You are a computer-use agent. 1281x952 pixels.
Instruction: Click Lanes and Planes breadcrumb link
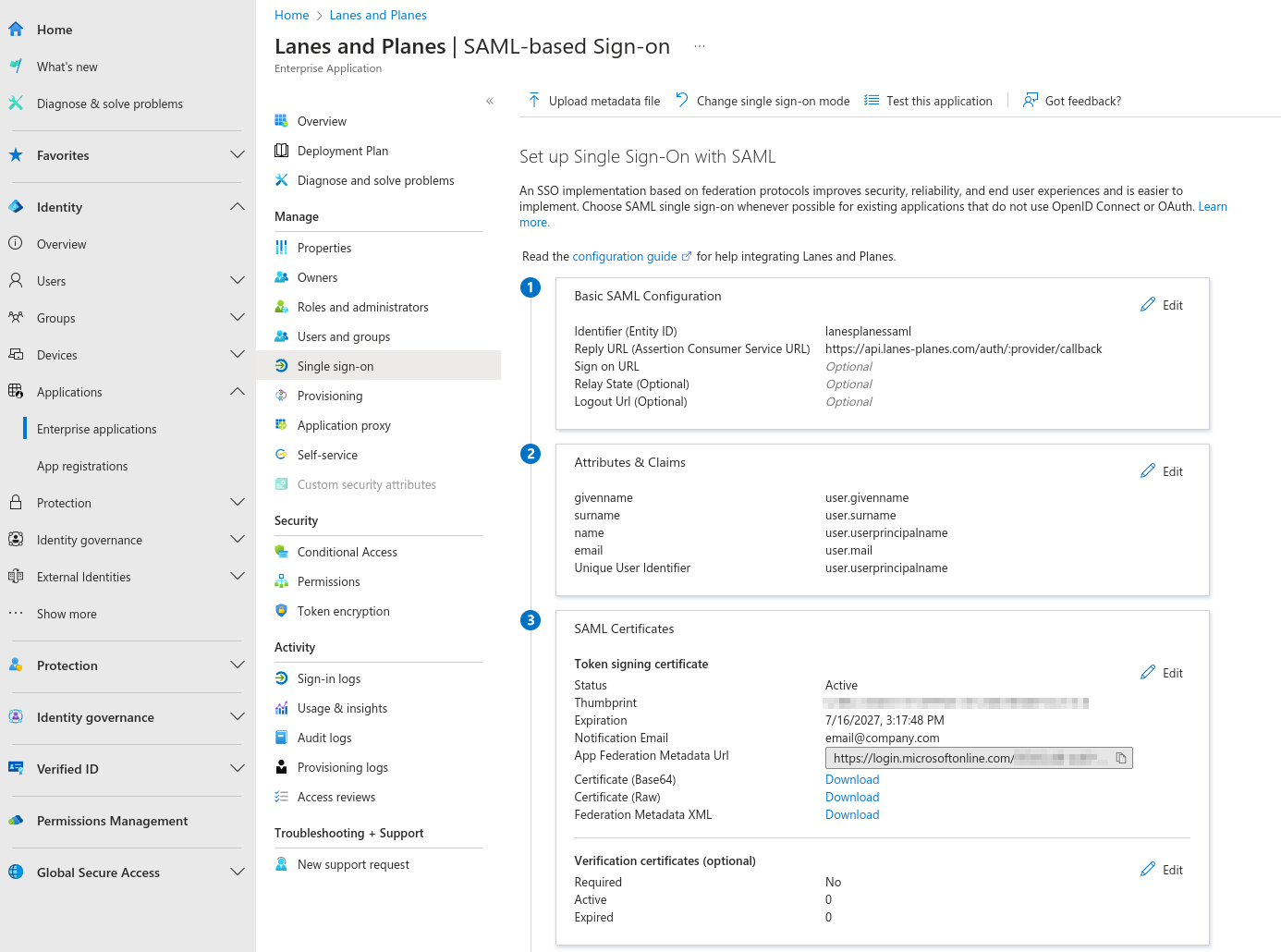point(378,15)
